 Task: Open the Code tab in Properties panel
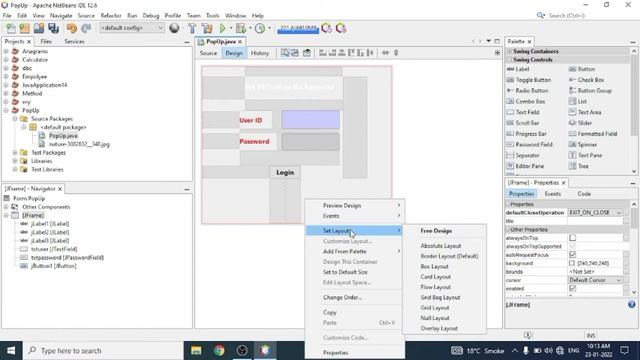click(584, 194)
